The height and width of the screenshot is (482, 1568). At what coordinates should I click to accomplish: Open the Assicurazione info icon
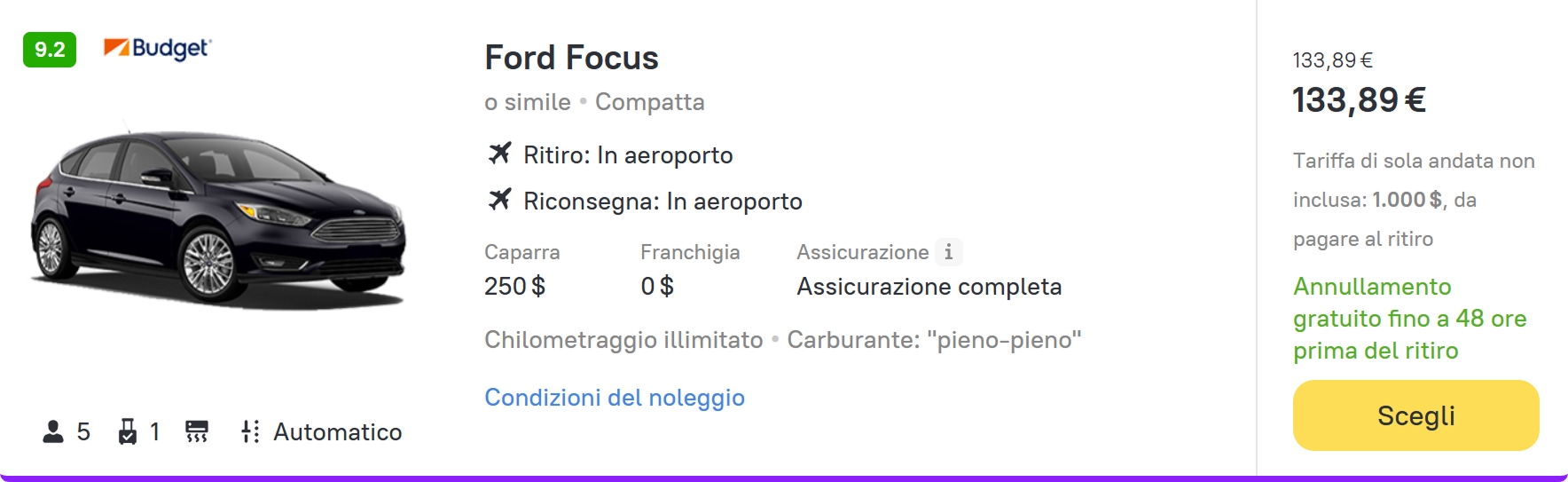pos(948,252)
